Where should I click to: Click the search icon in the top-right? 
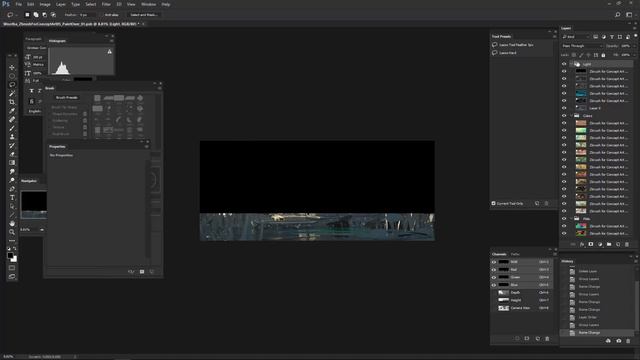(618, 15)
